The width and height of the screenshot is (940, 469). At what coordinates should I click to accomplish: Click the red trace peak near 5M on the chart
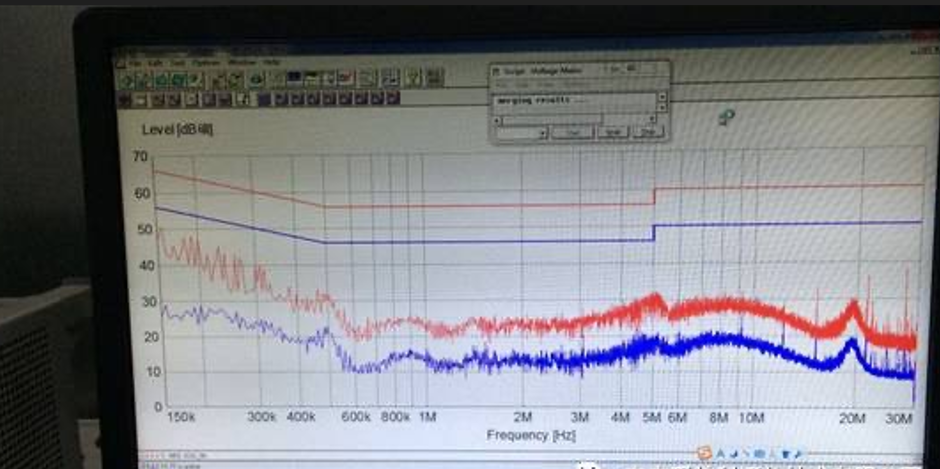point(655,298)
